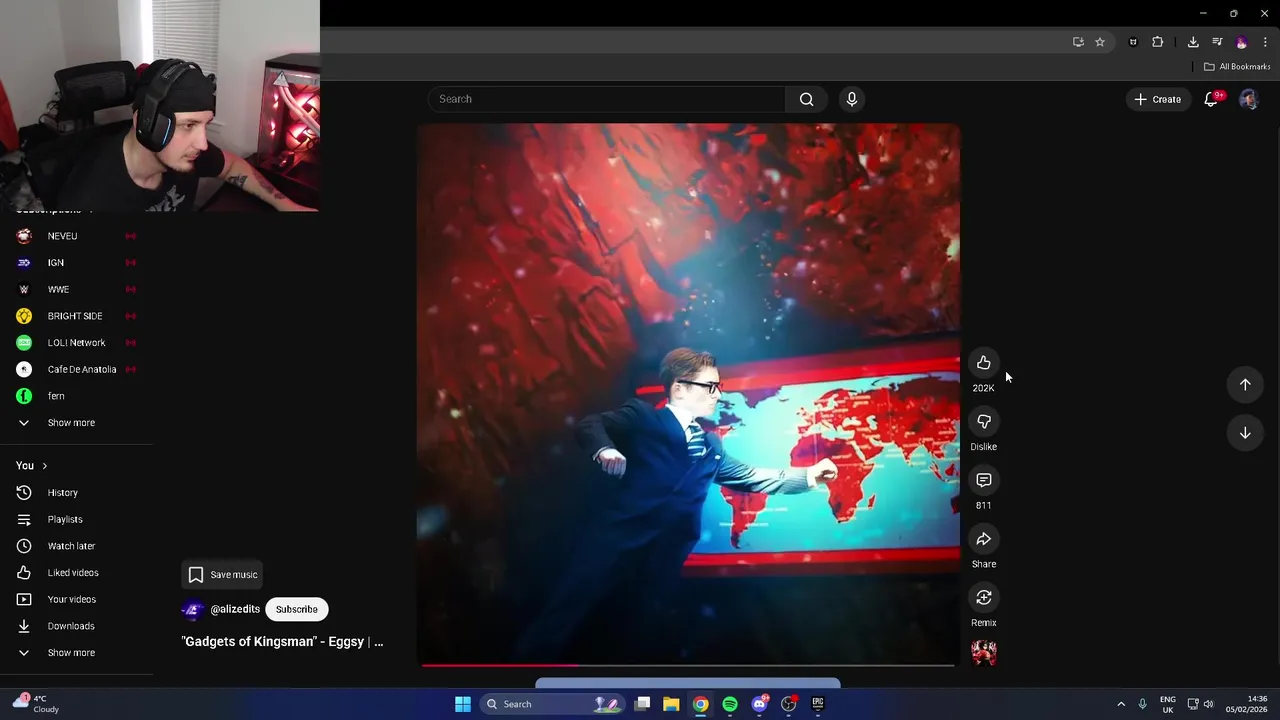Click Save music button

click(x=223, y=575)
